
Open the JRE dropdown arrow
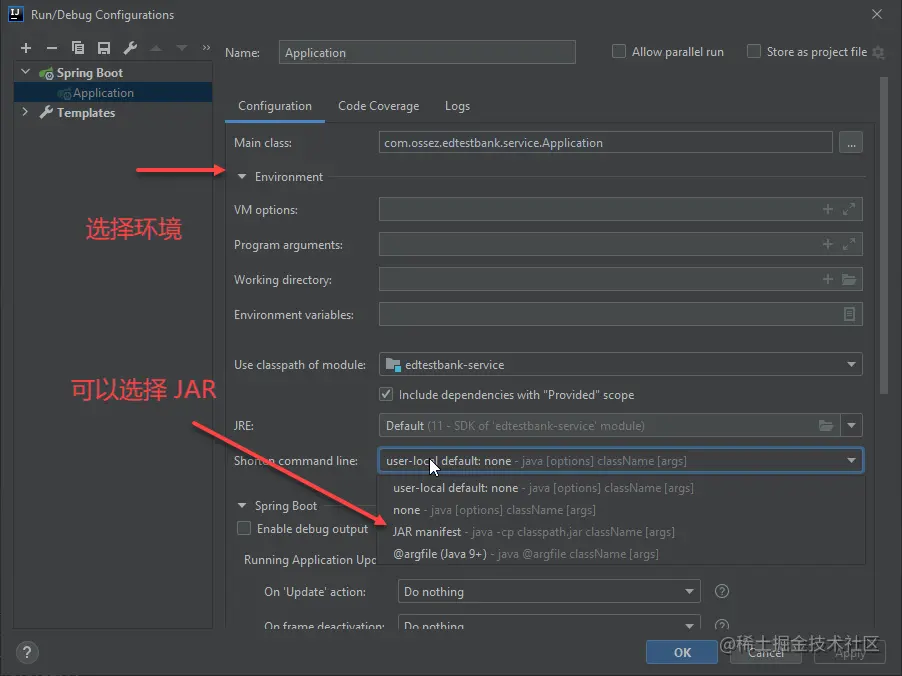coord(851,426)
